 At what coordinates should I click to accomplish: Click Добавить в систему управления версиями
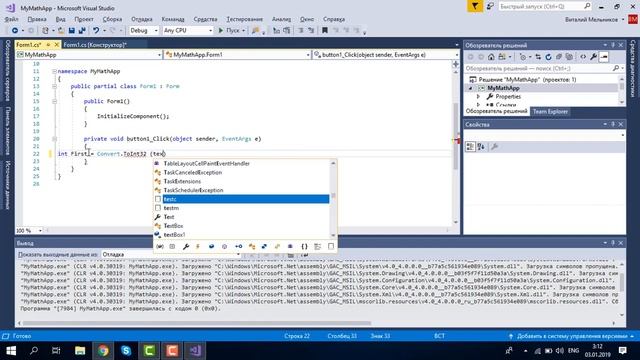coord(571,336)
